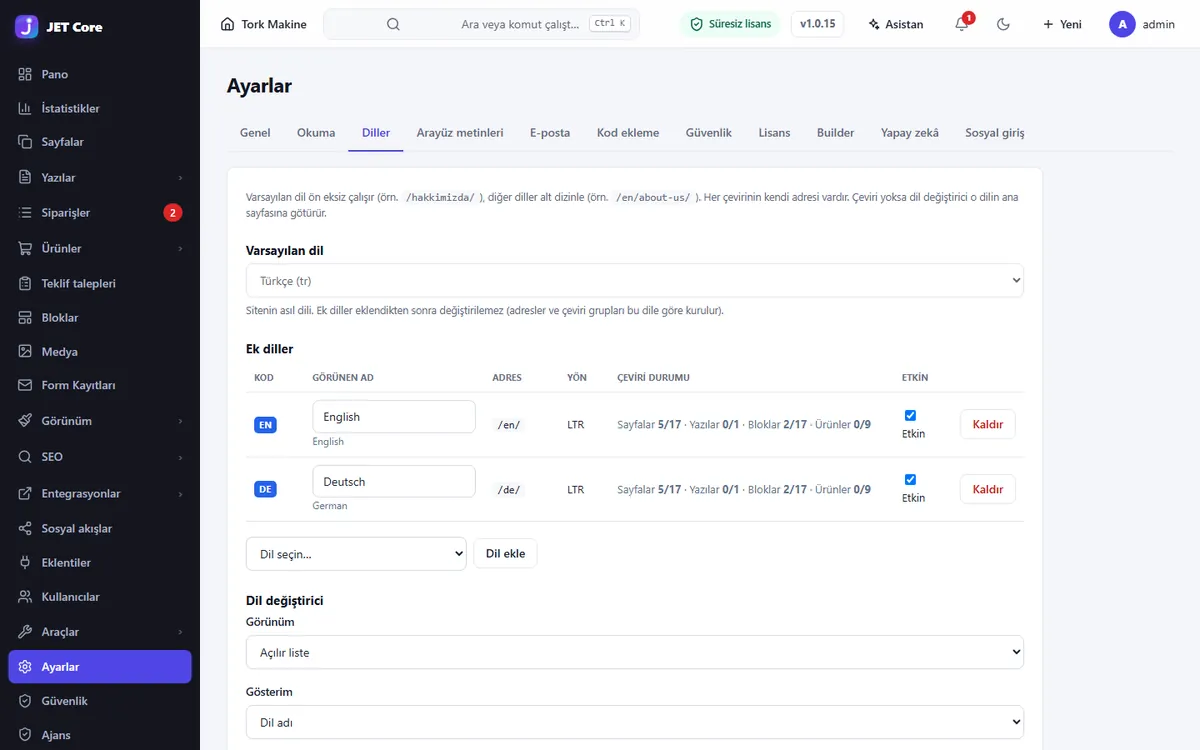The height and width of the screenshot is (750, 1200).
Task: Uncheck Etkin checkbox for Deutsch
Action: pyautogui.click(x=910, y=479)
